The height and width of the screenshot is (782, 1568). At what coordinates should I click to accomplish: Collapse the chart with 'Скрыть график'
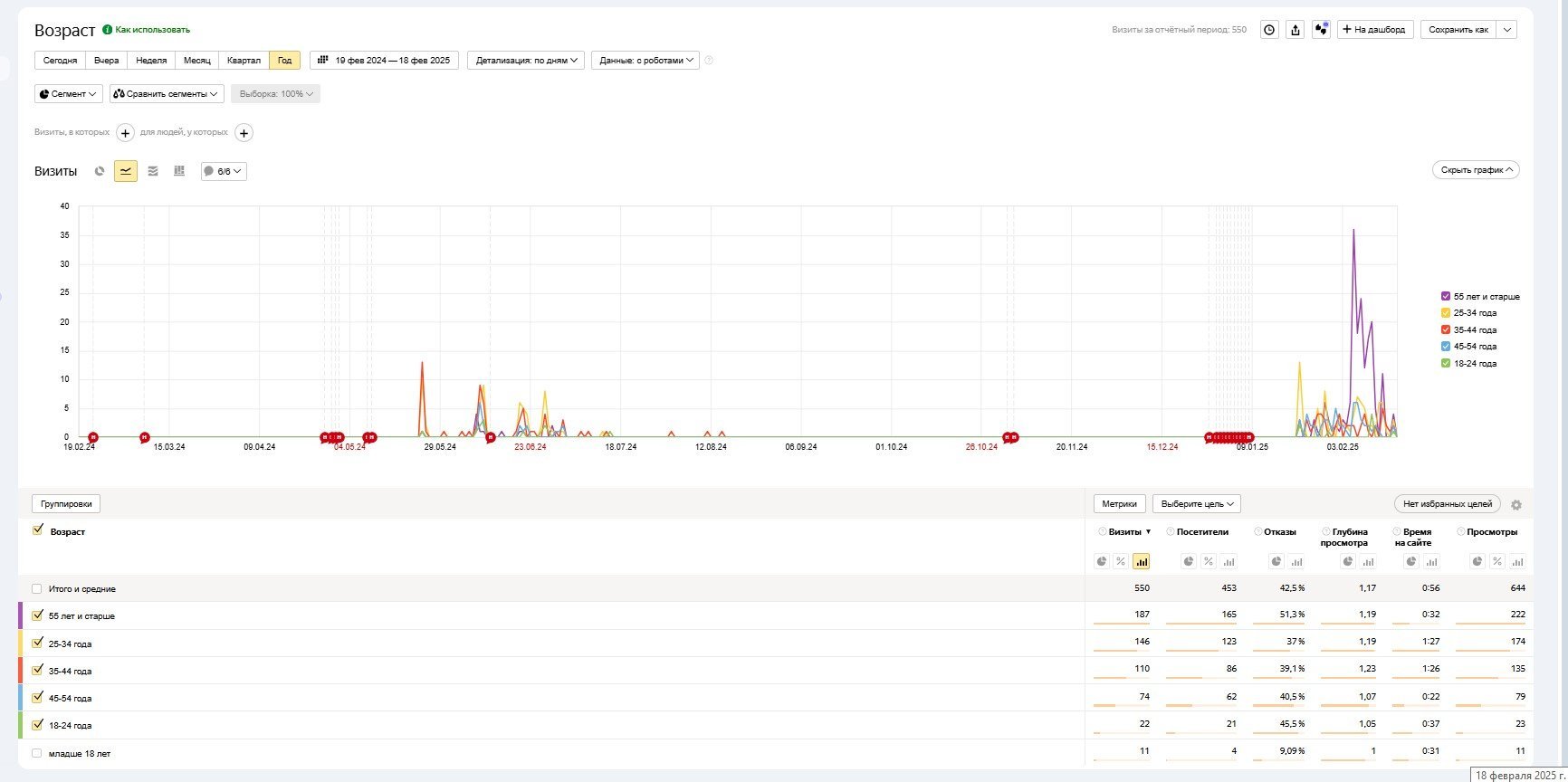tap(1476, 170)
